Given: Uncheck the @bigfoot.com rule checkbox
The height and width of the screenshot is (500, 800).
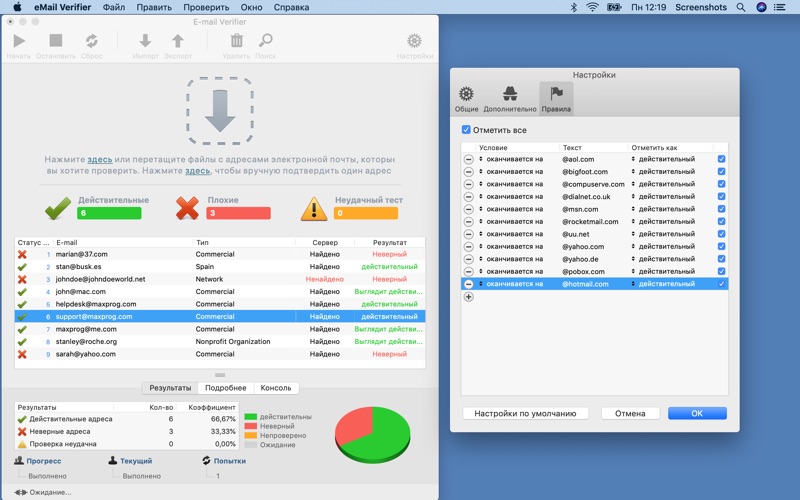Looking at the screenshot, I should pos(721,171).
